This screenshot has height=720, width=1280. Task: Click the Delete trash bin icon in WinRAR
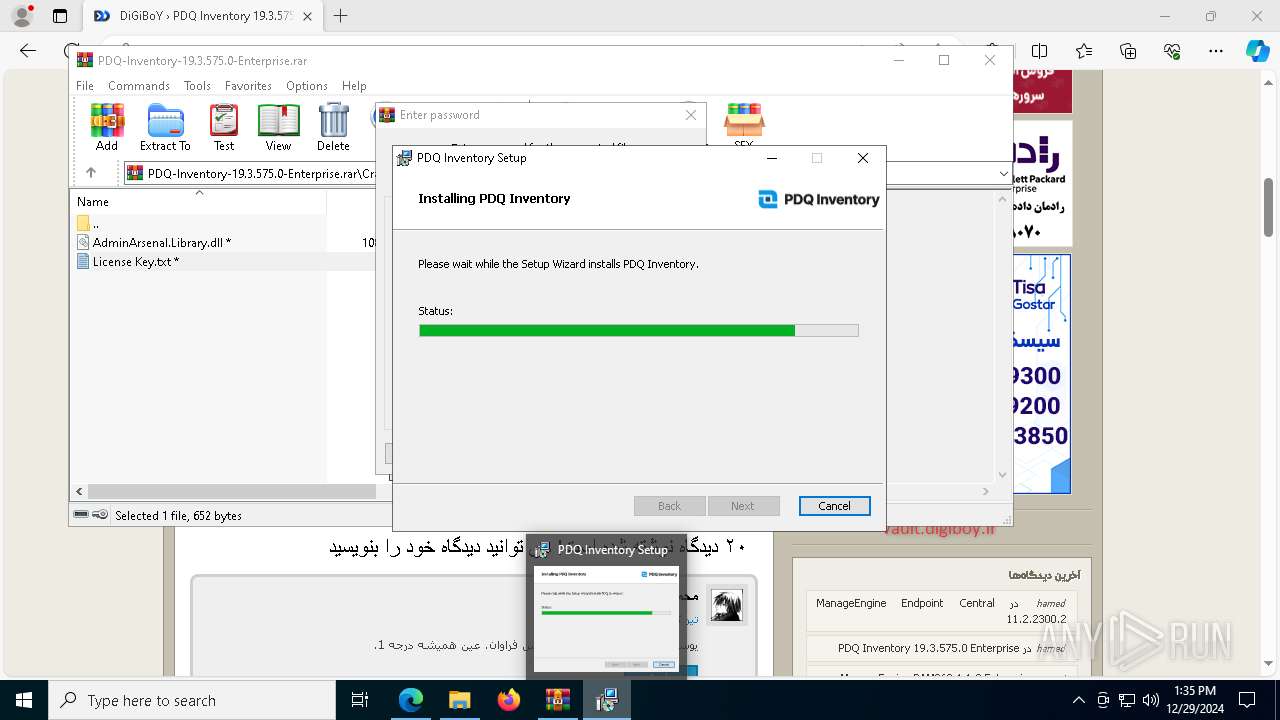pos(333,127)
